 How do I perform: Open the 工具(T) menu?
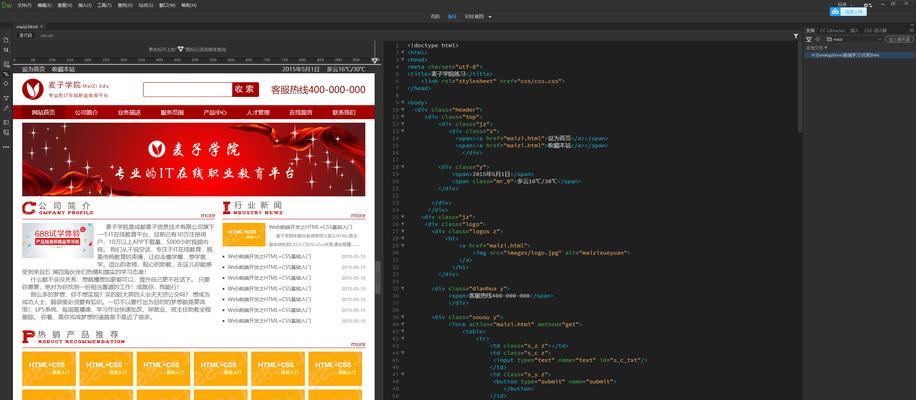105,5
